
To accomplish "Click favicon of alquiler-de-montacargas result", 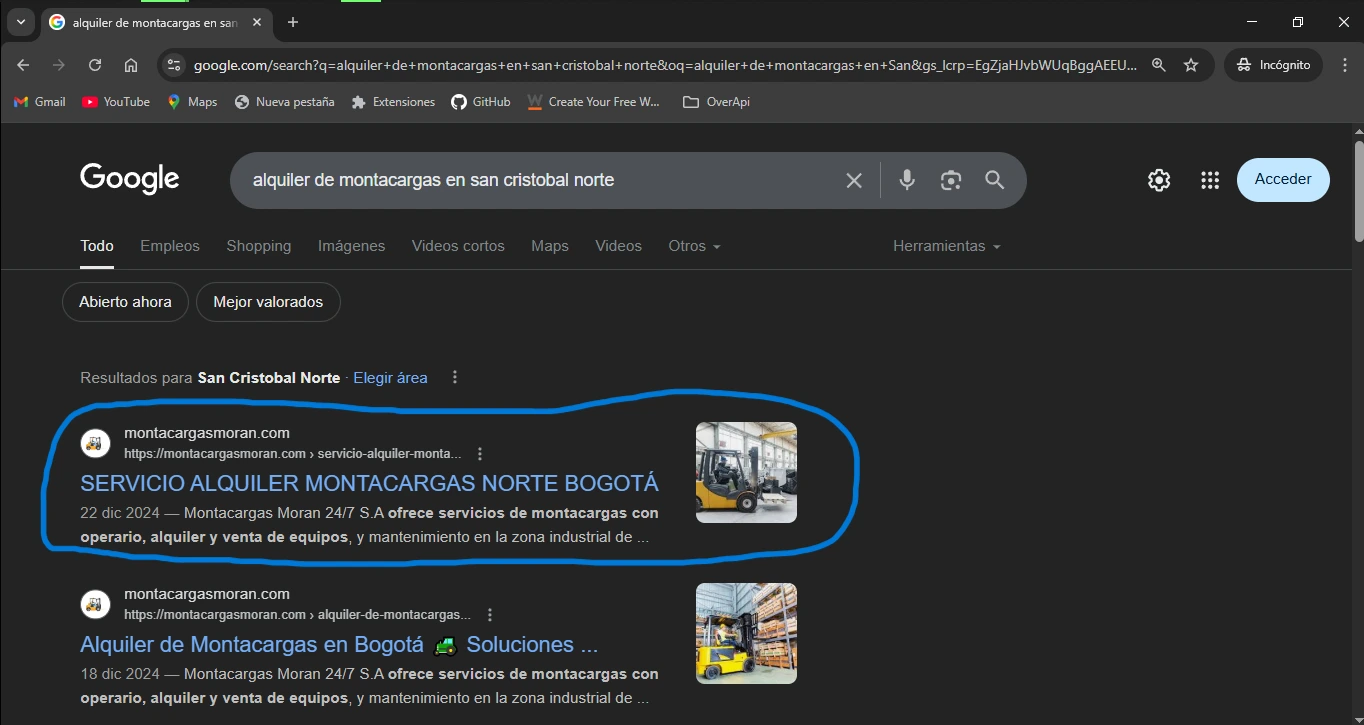I will pos(95,604).
